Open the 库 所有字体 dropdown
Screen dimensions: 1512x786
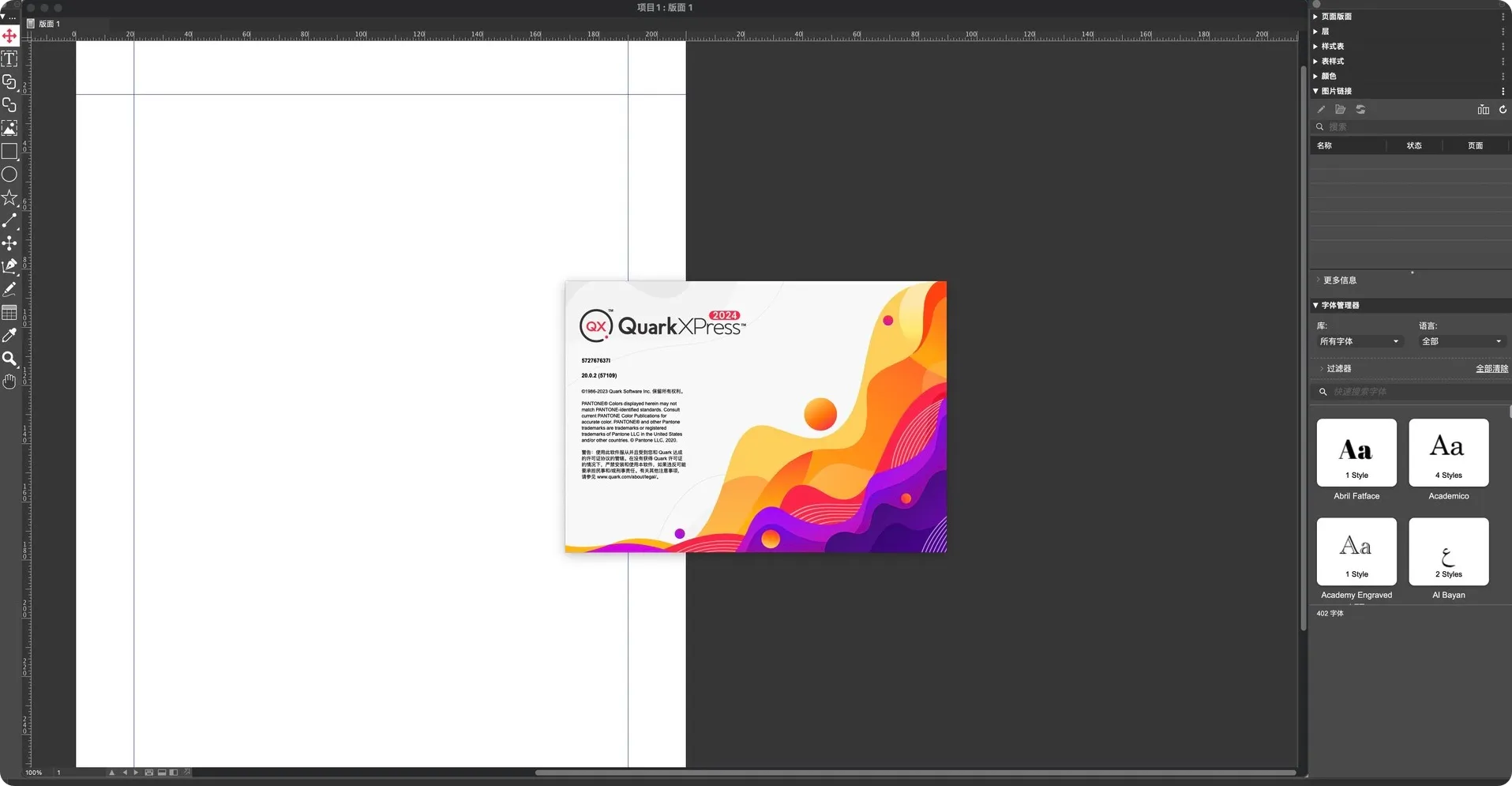(x=1359, y=342)
